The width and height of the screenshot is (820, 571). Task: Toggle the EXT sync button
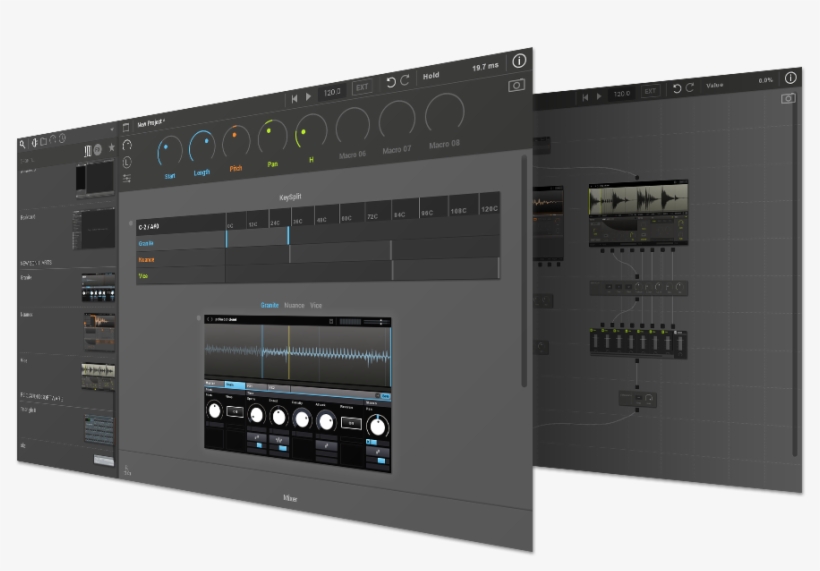362,87
